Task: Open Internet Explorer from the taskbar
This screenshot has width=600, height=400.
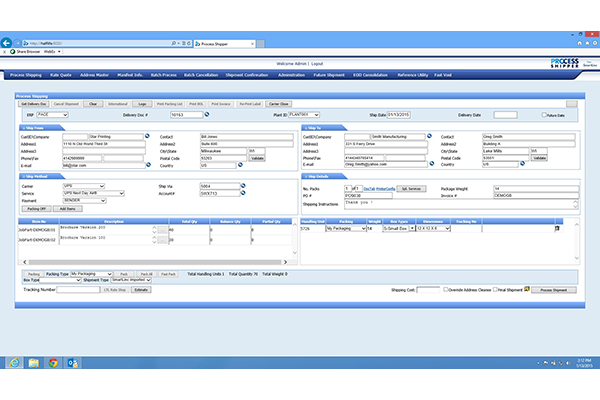Action: [x=14, y=362]
